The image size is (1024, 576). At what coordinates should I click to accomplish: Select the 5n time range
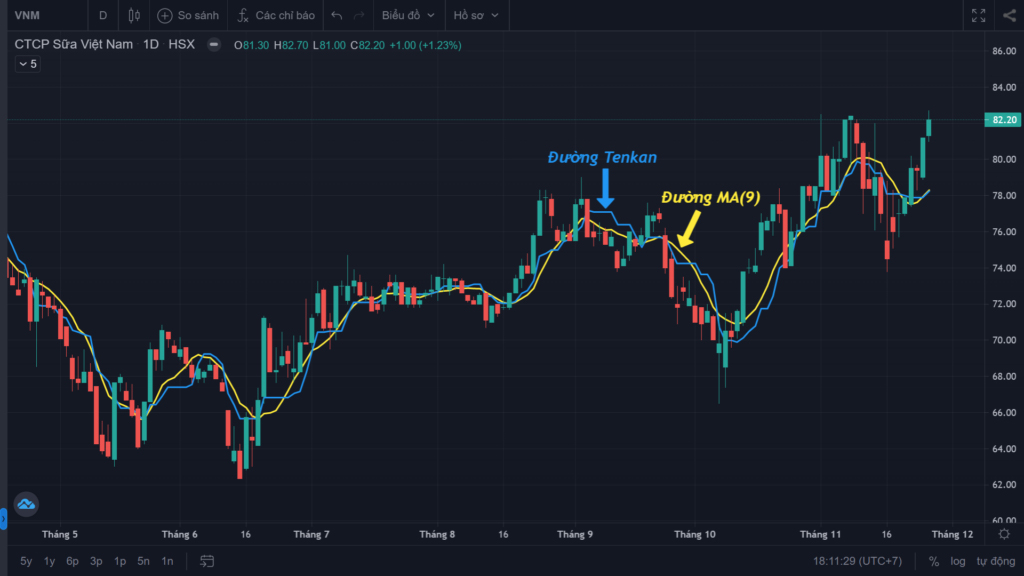coord(143,561)
